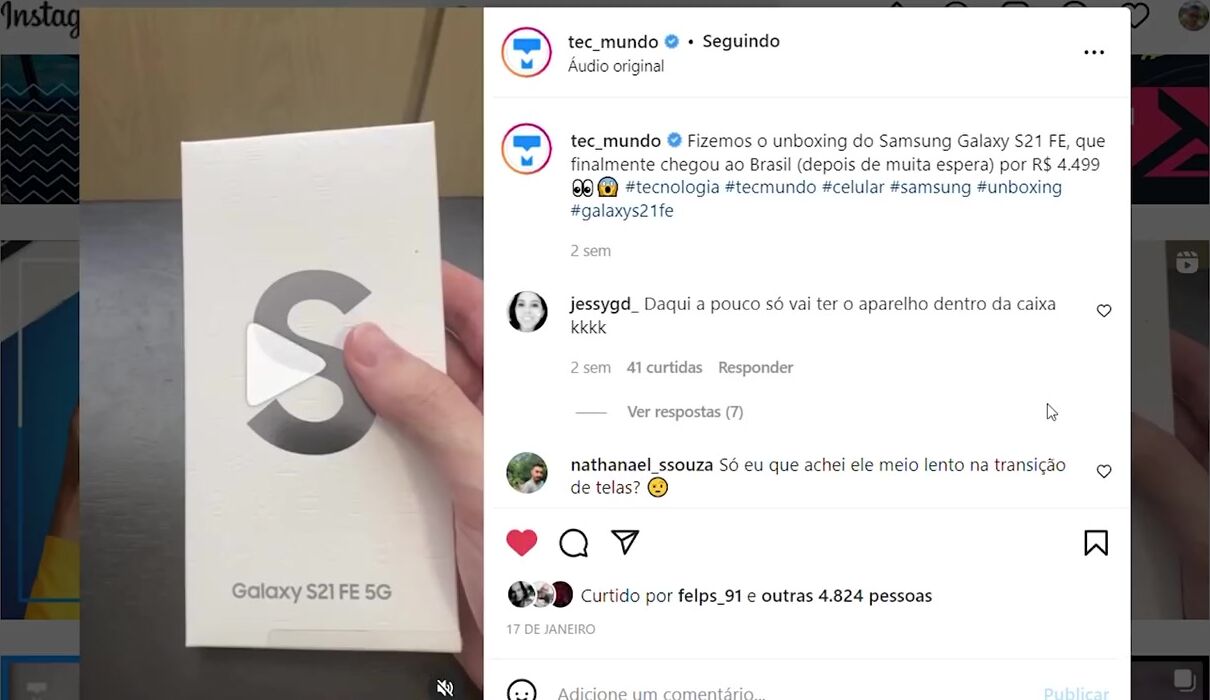
Task: Share the post via paper plane icon
Action: (625, 542)
